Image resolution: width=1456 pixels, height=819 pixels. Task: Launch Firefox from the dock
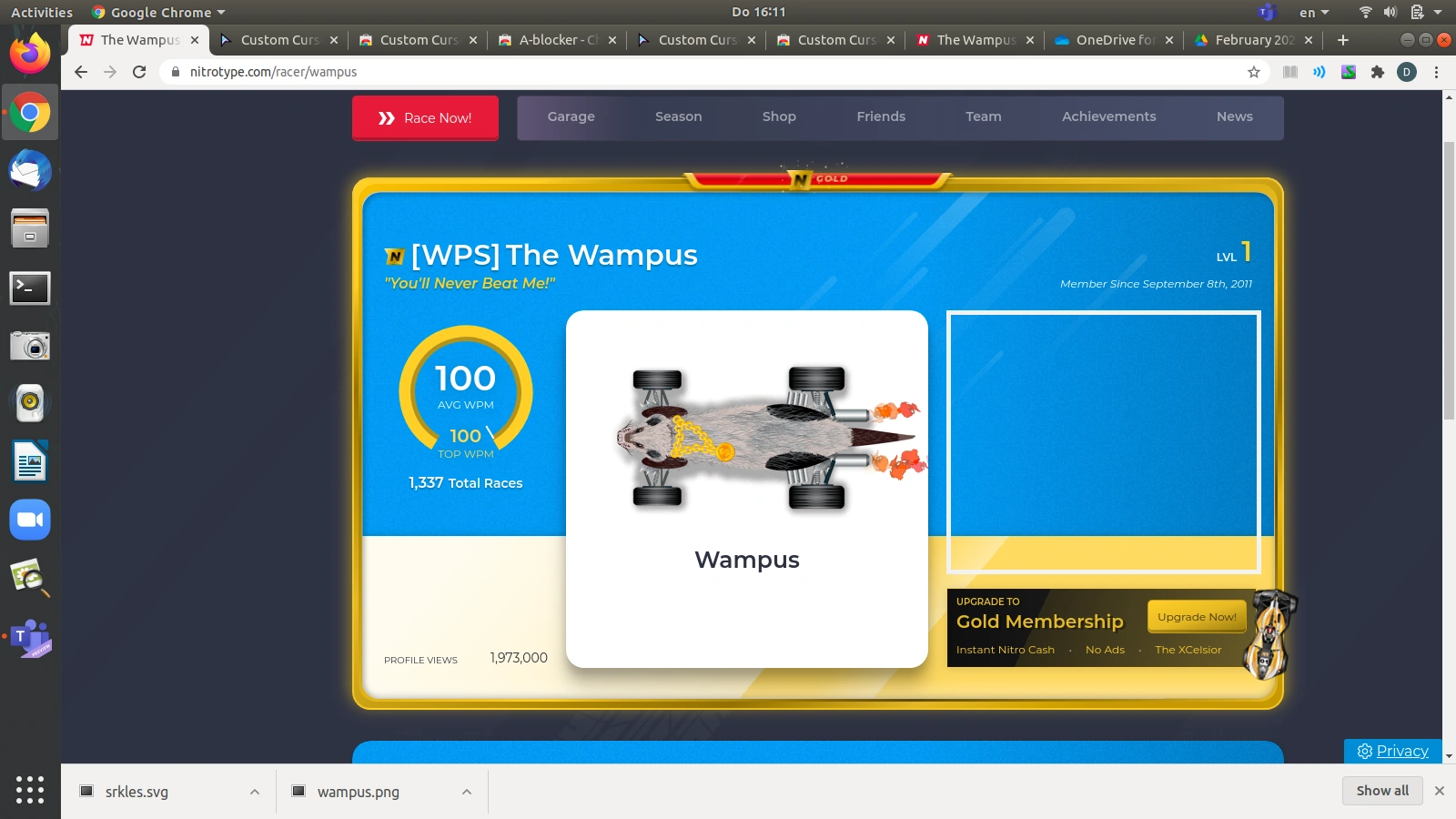pyautogui.click(x=30, y=54)
